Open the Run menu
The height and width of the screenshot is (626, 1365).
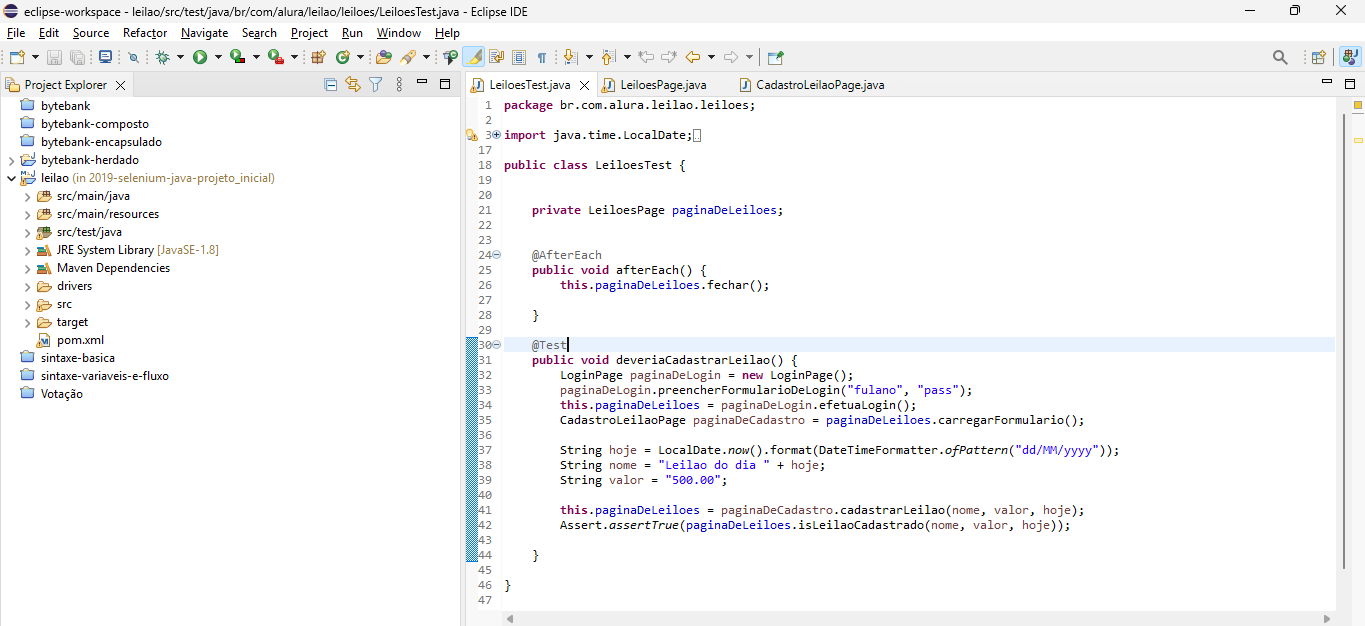tap(352, 33)
